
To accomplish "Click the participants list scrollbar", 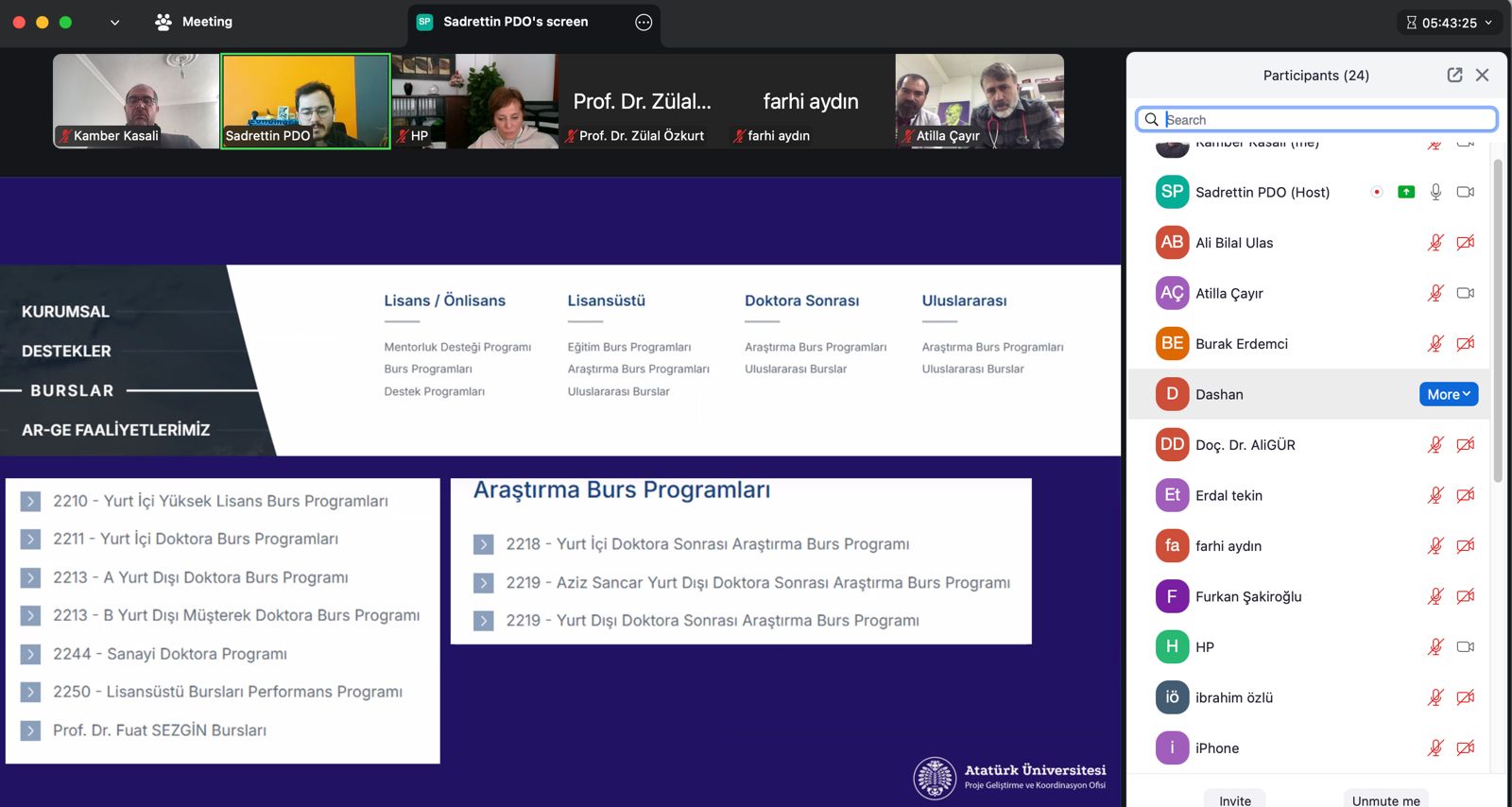I will click(x=1497, y=321).
